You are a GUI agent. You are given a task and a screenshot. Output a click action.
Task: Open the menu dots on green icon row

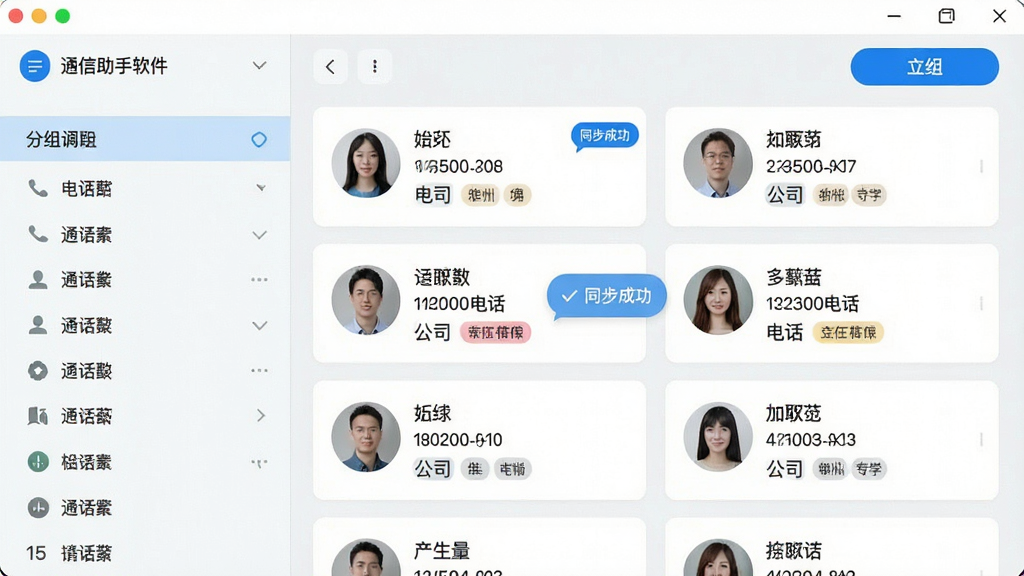click(x=259, y=463)
